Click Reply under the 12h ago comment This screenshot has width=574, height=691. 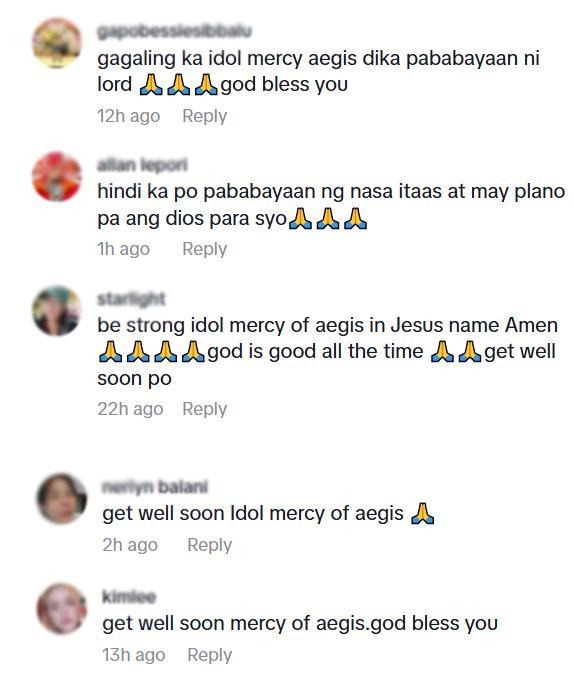click(204, 116)
